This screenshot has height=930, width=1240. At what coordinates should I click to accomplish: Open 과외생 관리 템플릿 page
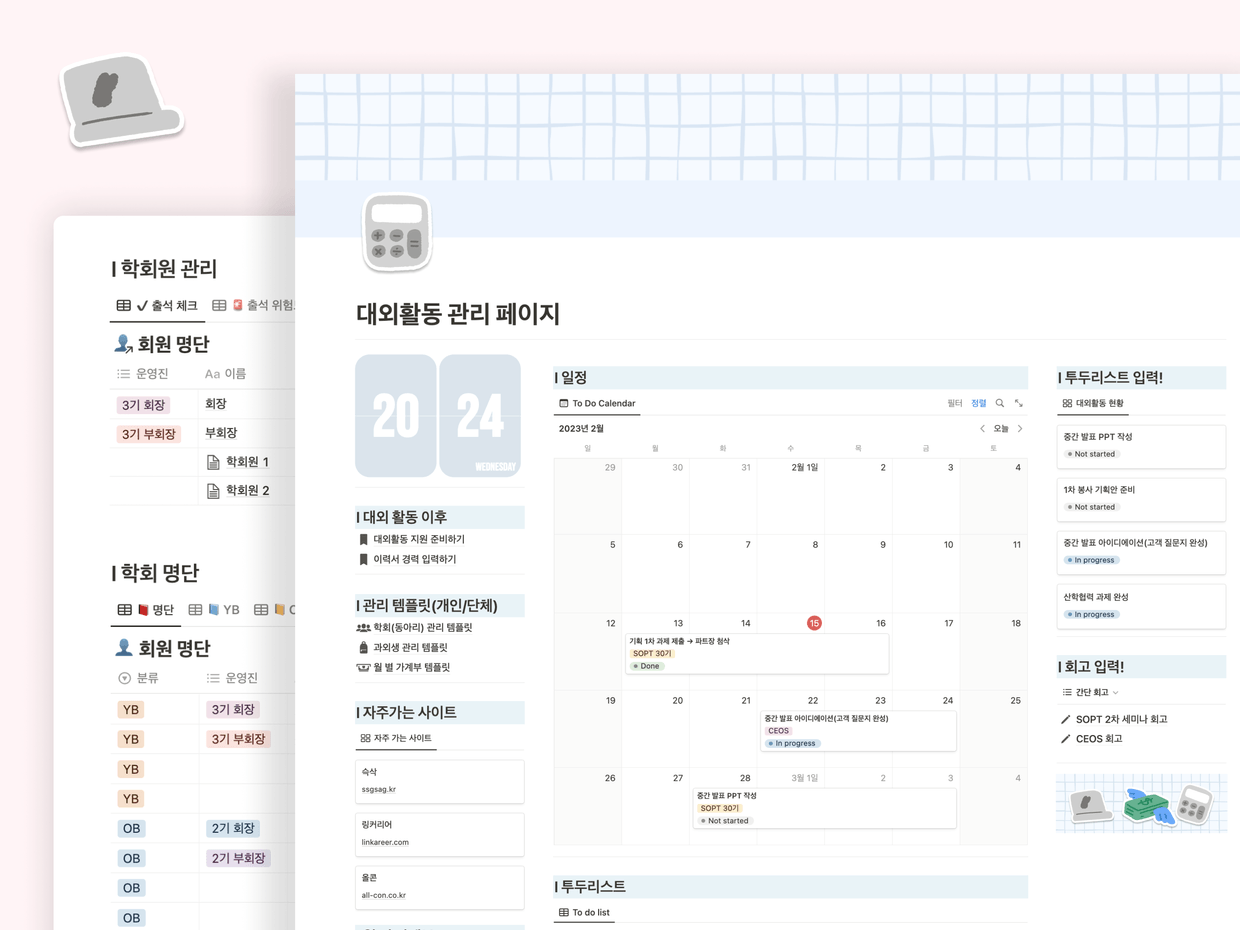(410, 648)
